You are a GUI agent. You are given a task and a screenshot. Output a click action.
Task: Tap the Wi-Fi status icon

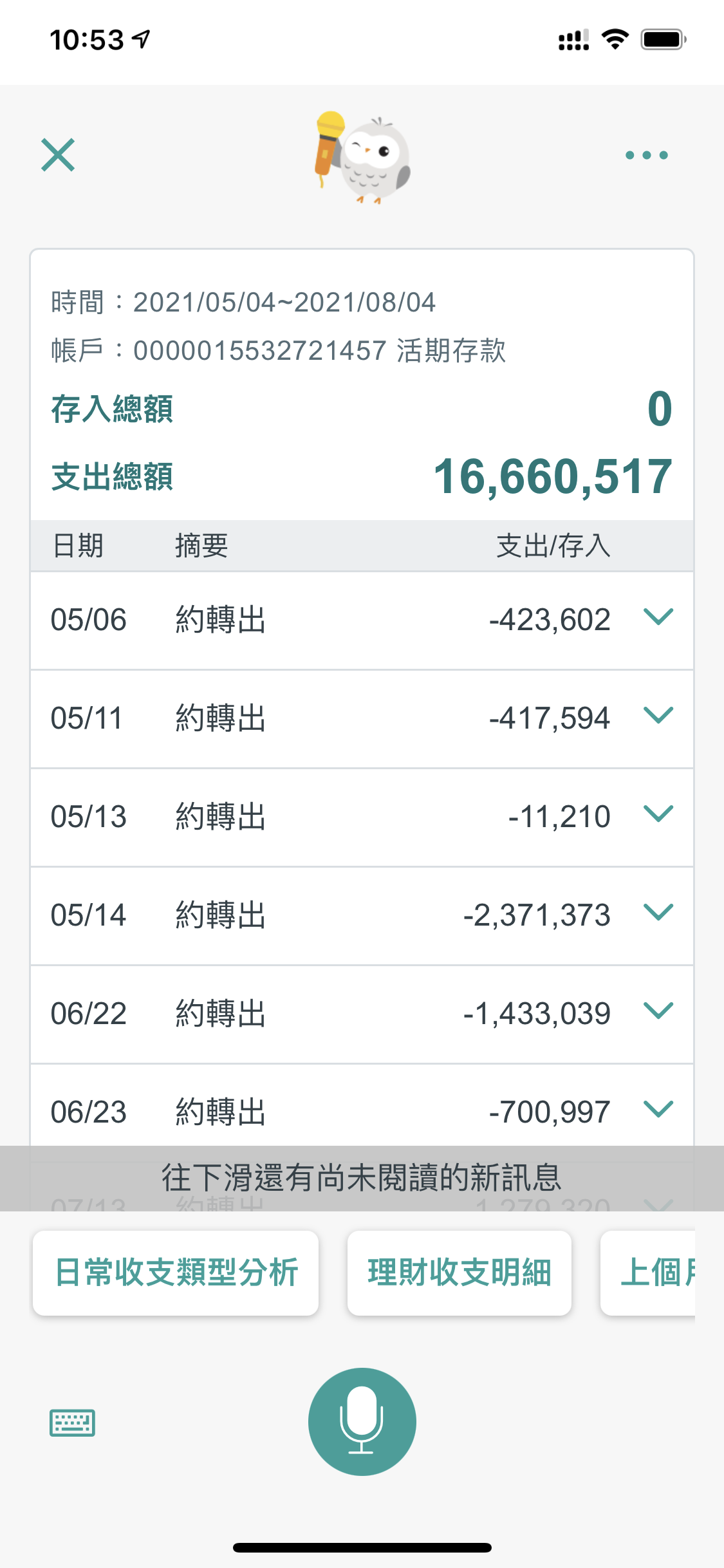pyautogui.click(x=615, y=40)
